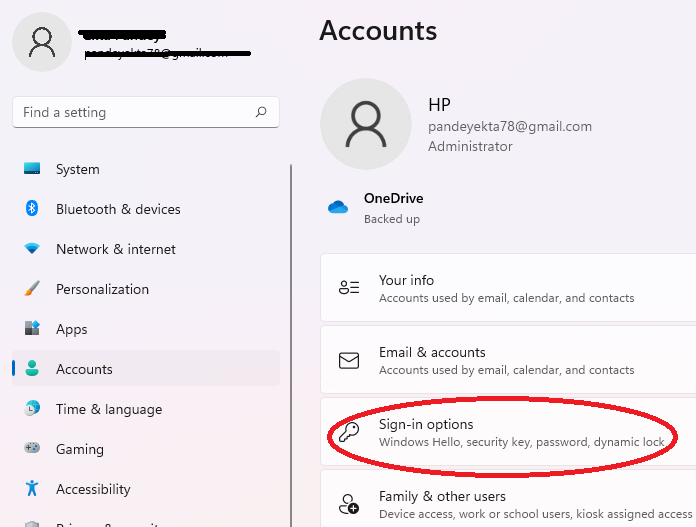
Task: Open the Accounts settings category
Action: (x=84, y=369)
